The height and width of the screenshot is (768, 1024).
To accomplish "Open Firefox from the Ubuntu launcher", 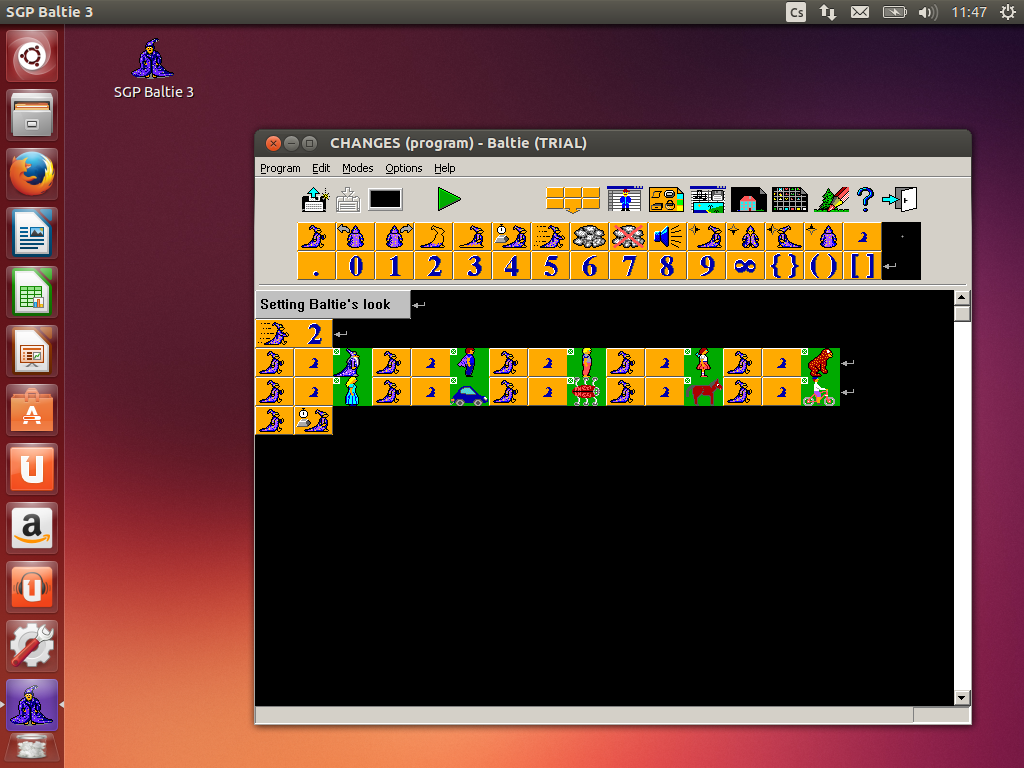I will 33,174.
